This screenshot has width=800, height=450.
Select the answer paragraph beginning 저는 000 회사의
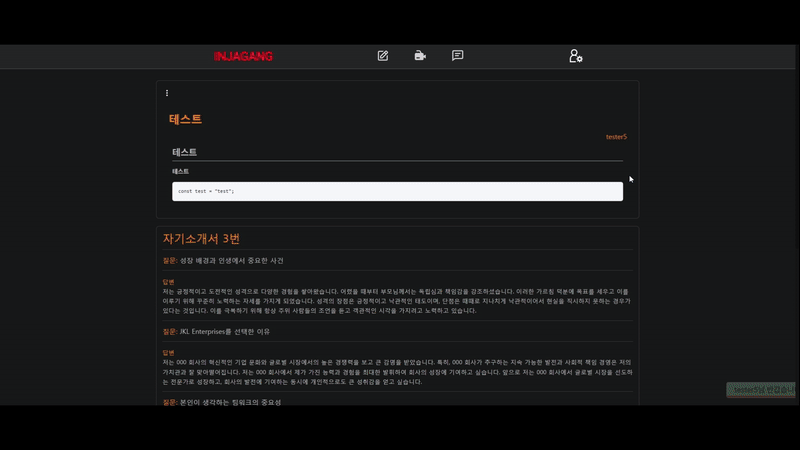pos(397,372)
